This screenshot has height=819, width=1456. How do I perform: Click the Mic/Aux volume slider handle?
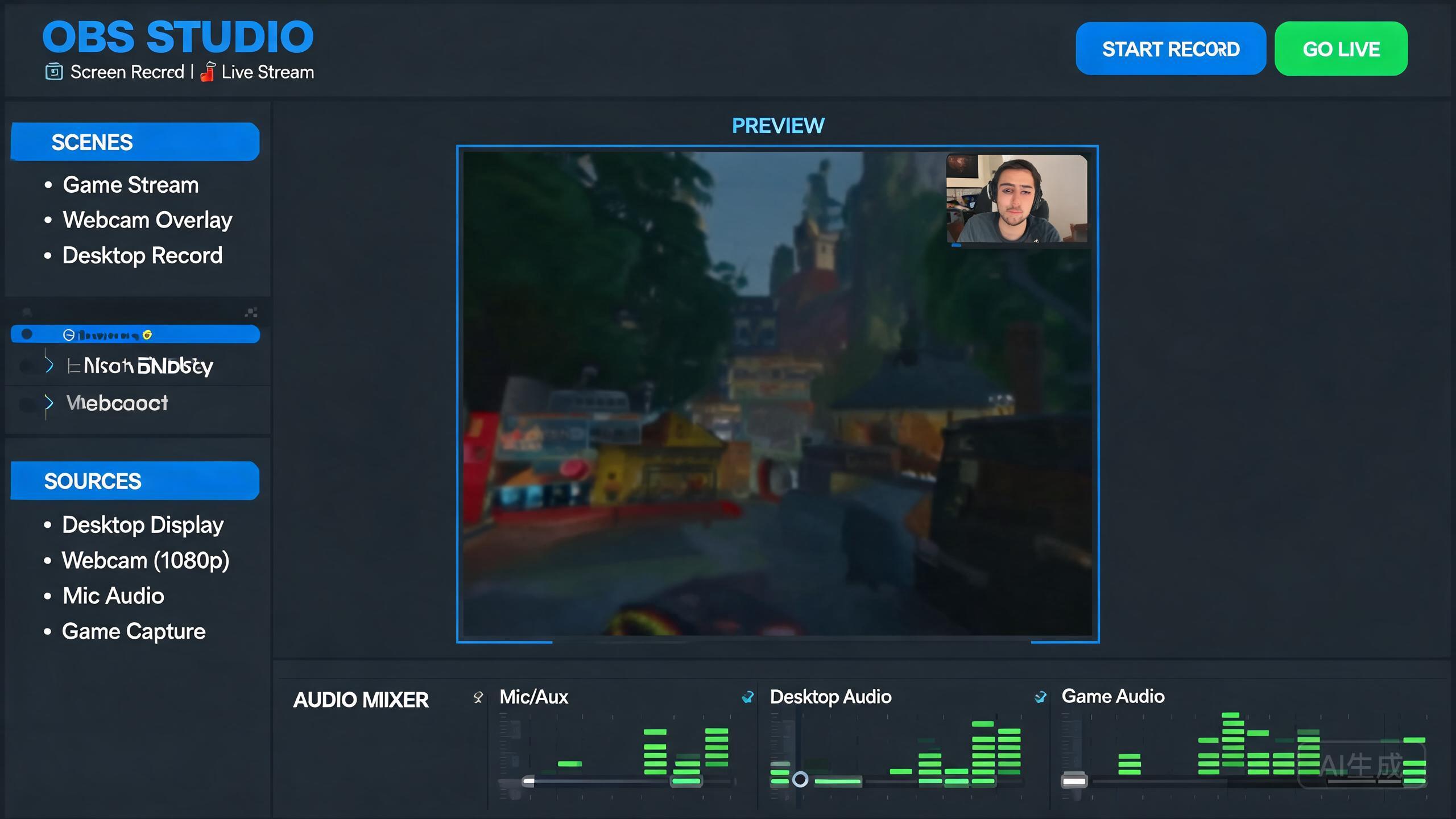(x=528, y=781)
